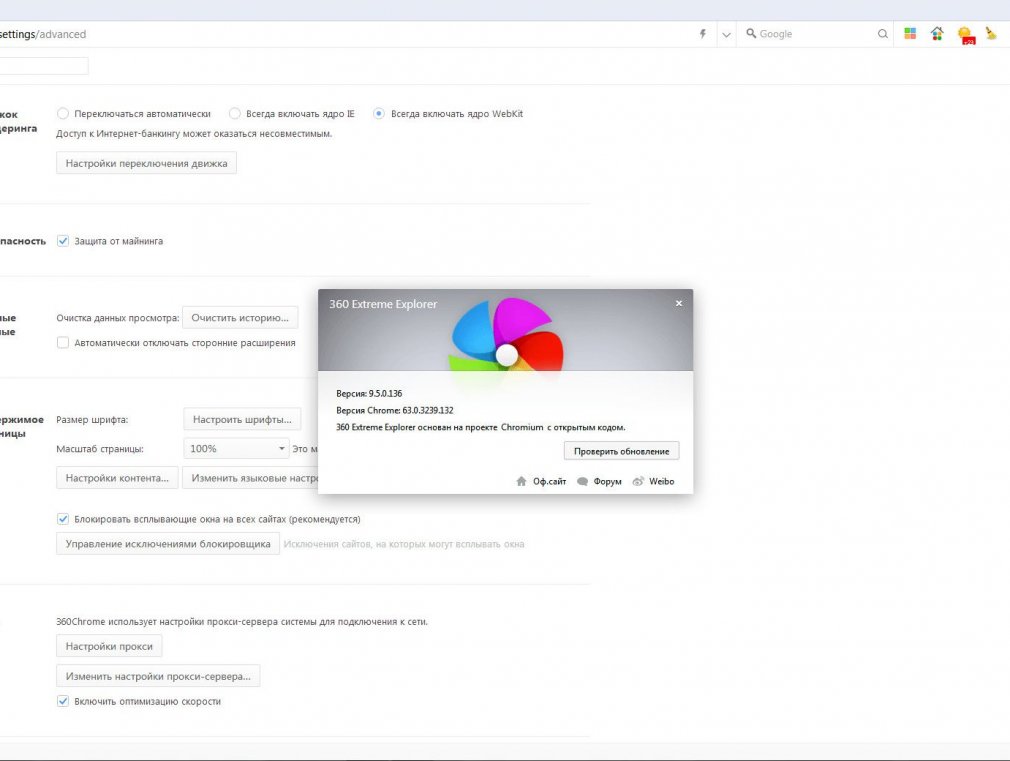Screen dimensions: 1010x761
Task: Click the magnifier icon left of Google
Action: 751,34
